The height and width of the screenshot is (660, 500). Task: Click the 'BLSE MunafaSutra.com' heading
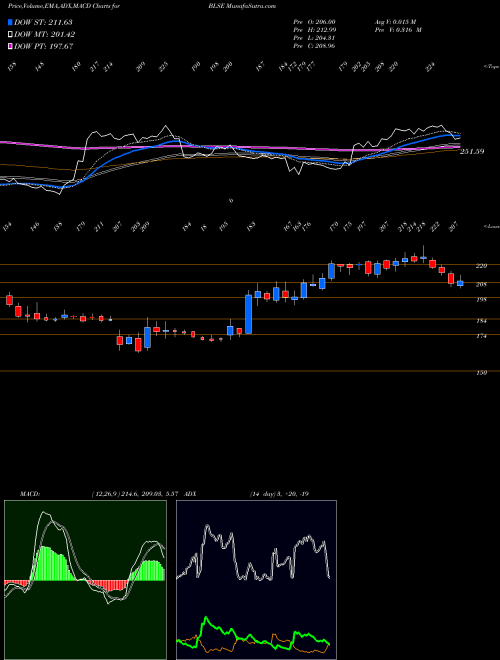pos(242,6)
